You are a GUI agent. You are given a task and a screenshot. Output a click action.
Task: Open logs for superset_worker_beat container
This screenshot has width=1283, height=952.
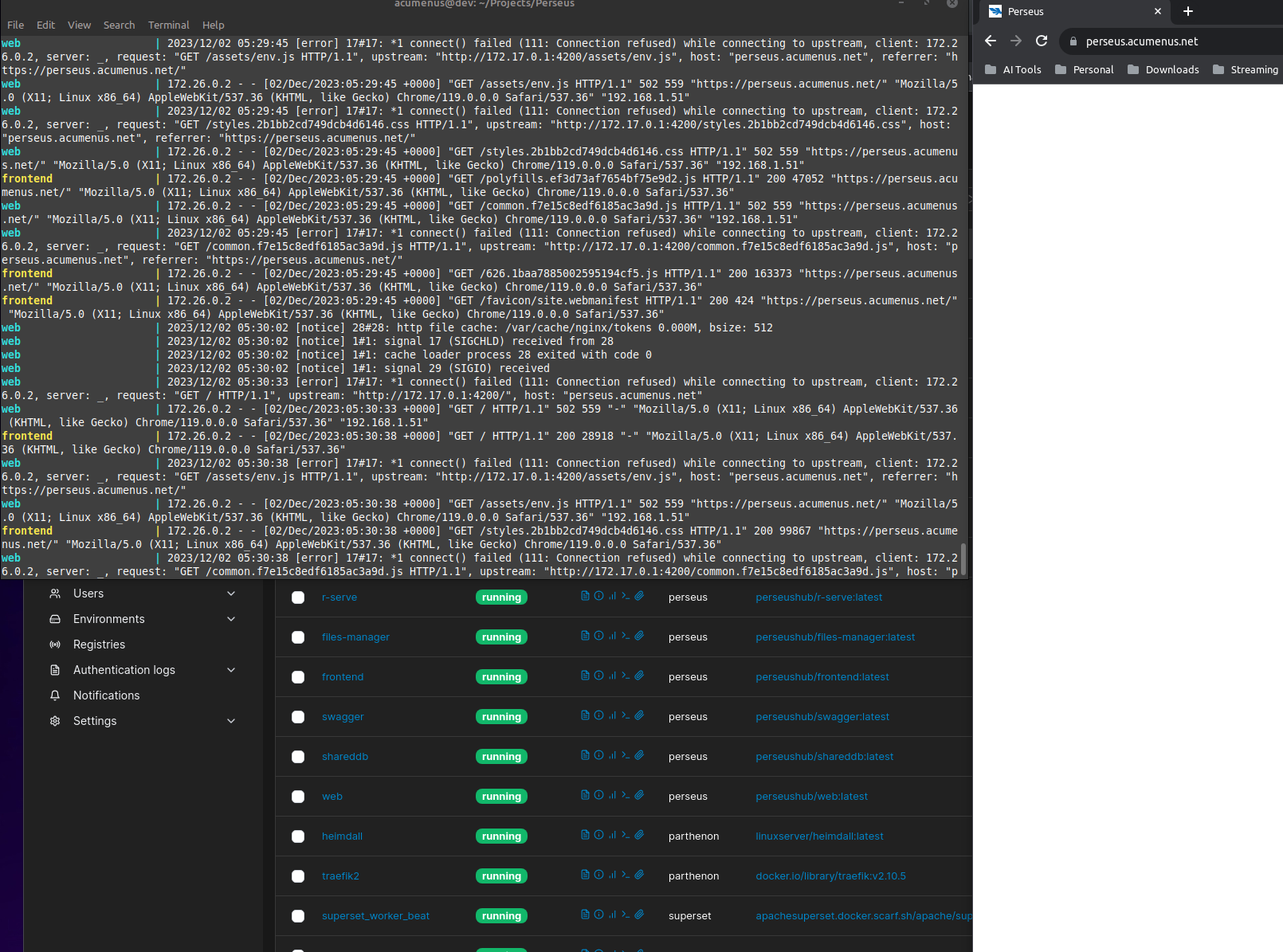[585, 915]
